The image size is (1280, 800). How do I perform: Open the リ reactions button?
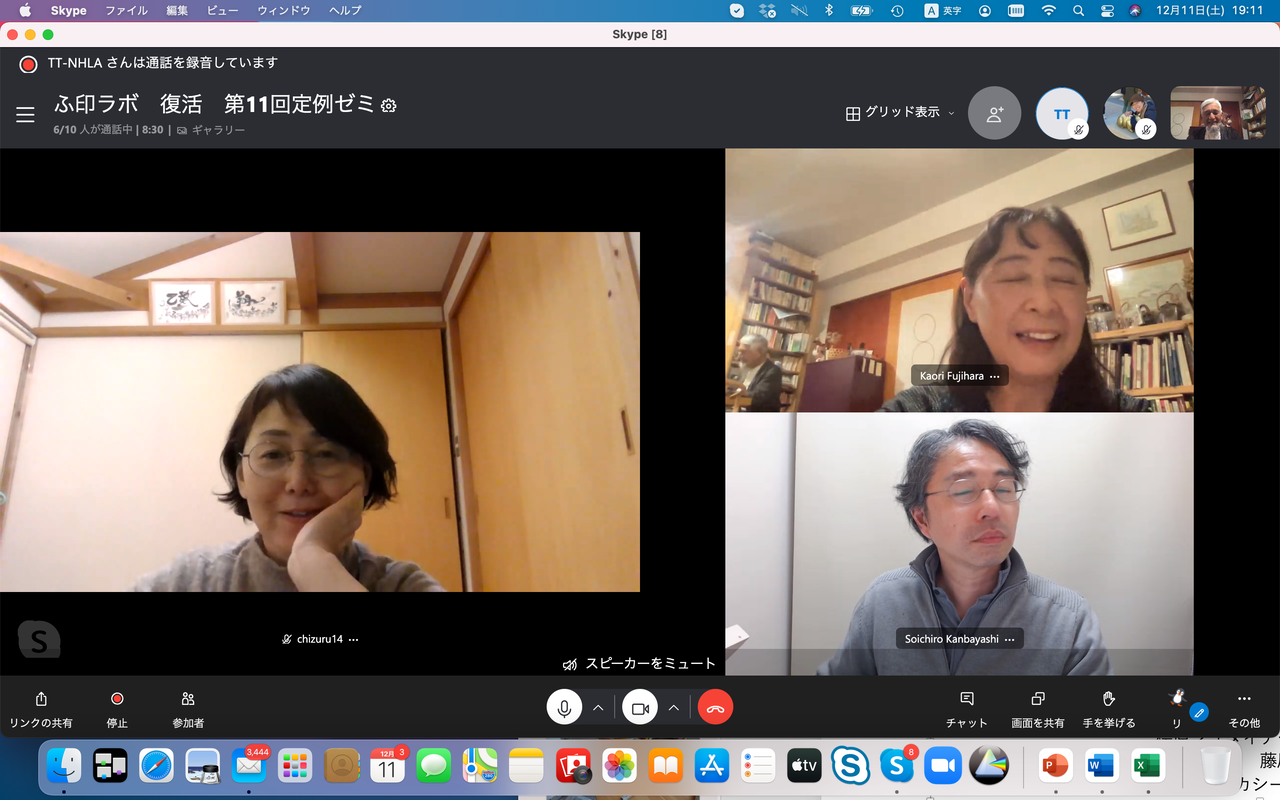coord(1177,708)
